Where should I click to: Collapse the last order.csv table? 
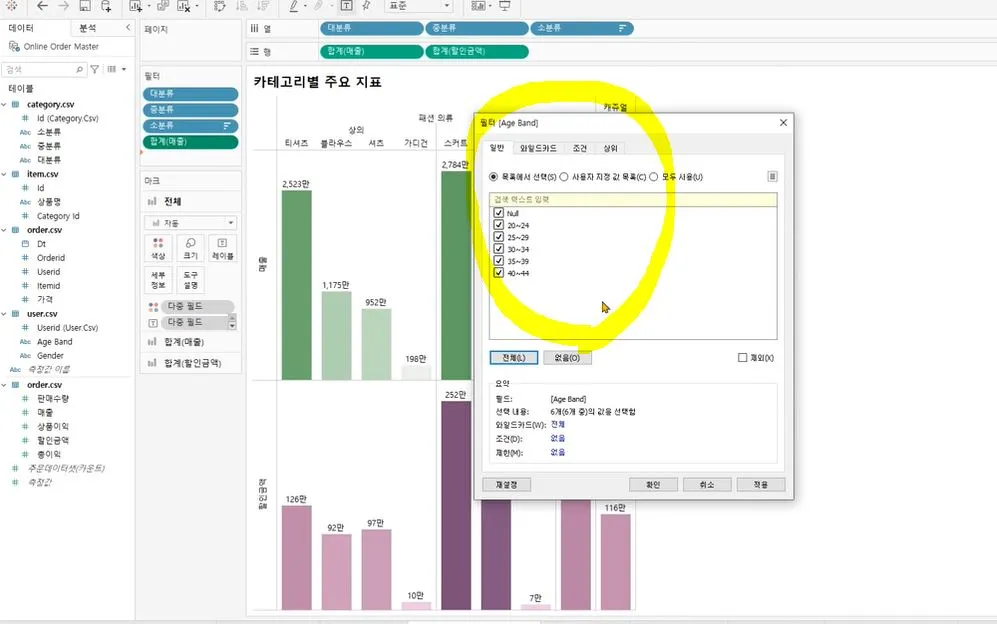click(4, 385)
